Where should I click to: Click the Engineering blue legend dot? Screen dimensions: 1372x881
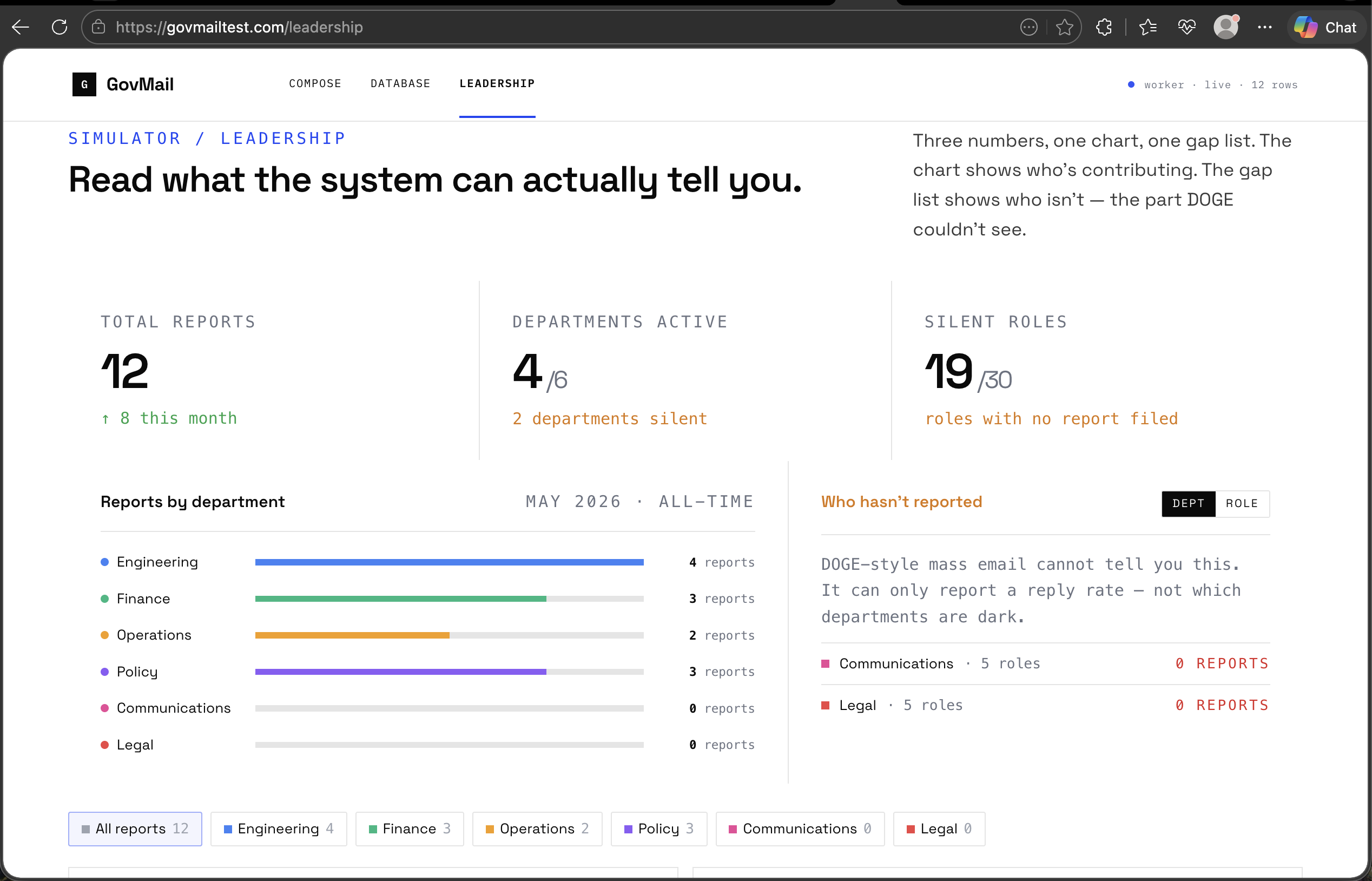(104, 562)
